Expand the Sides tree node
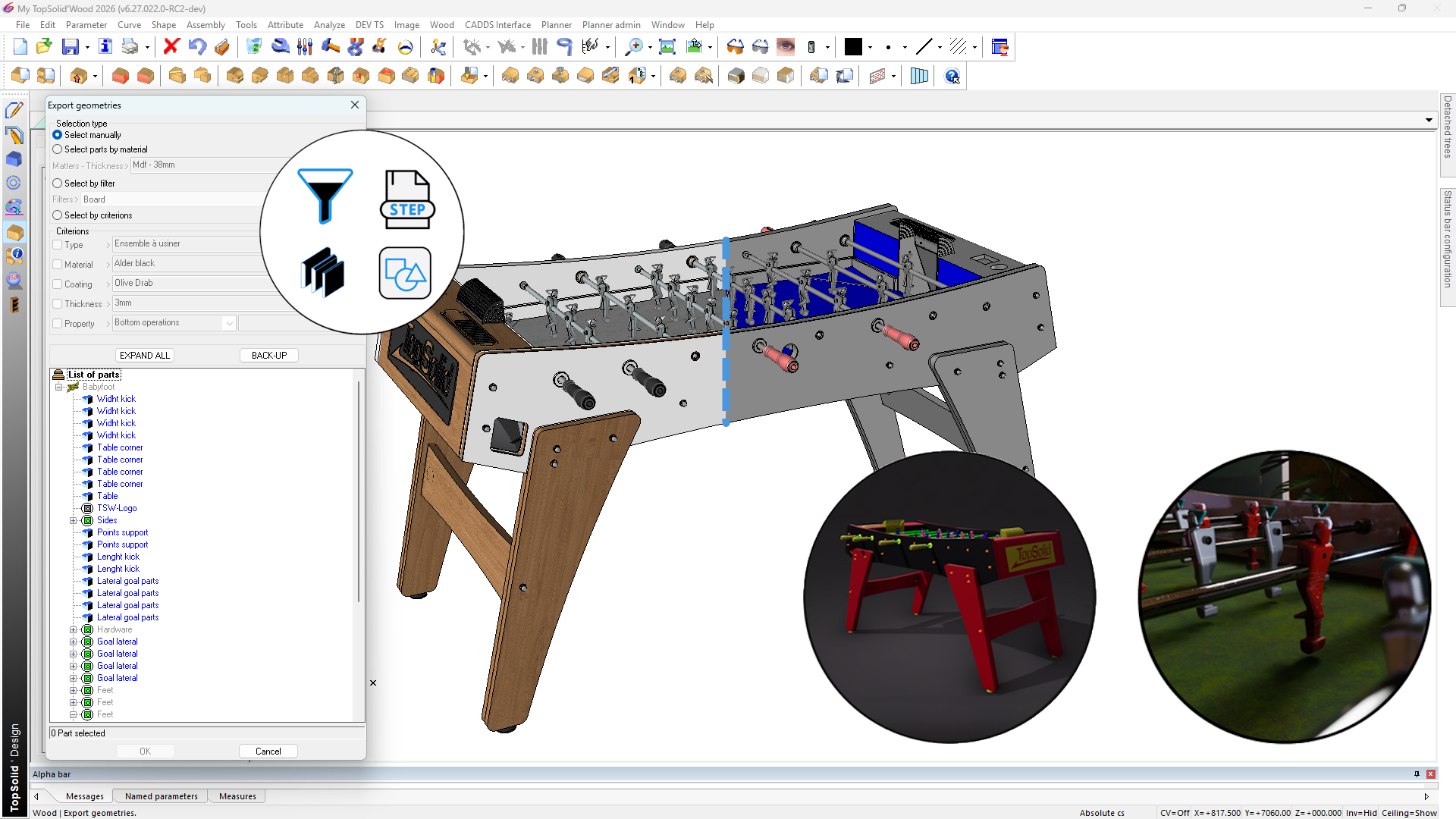 point(74,520)
